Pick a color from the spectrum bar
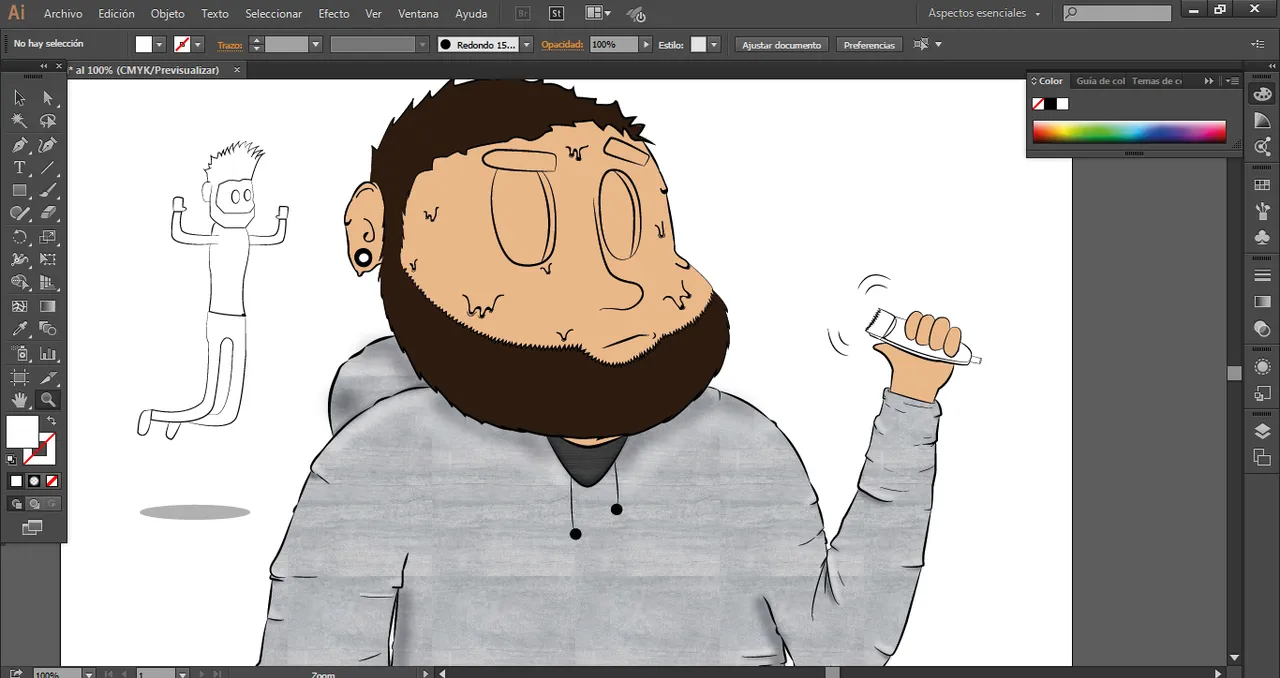The width and height of the screenshot is (1280, 678). 1128,132
